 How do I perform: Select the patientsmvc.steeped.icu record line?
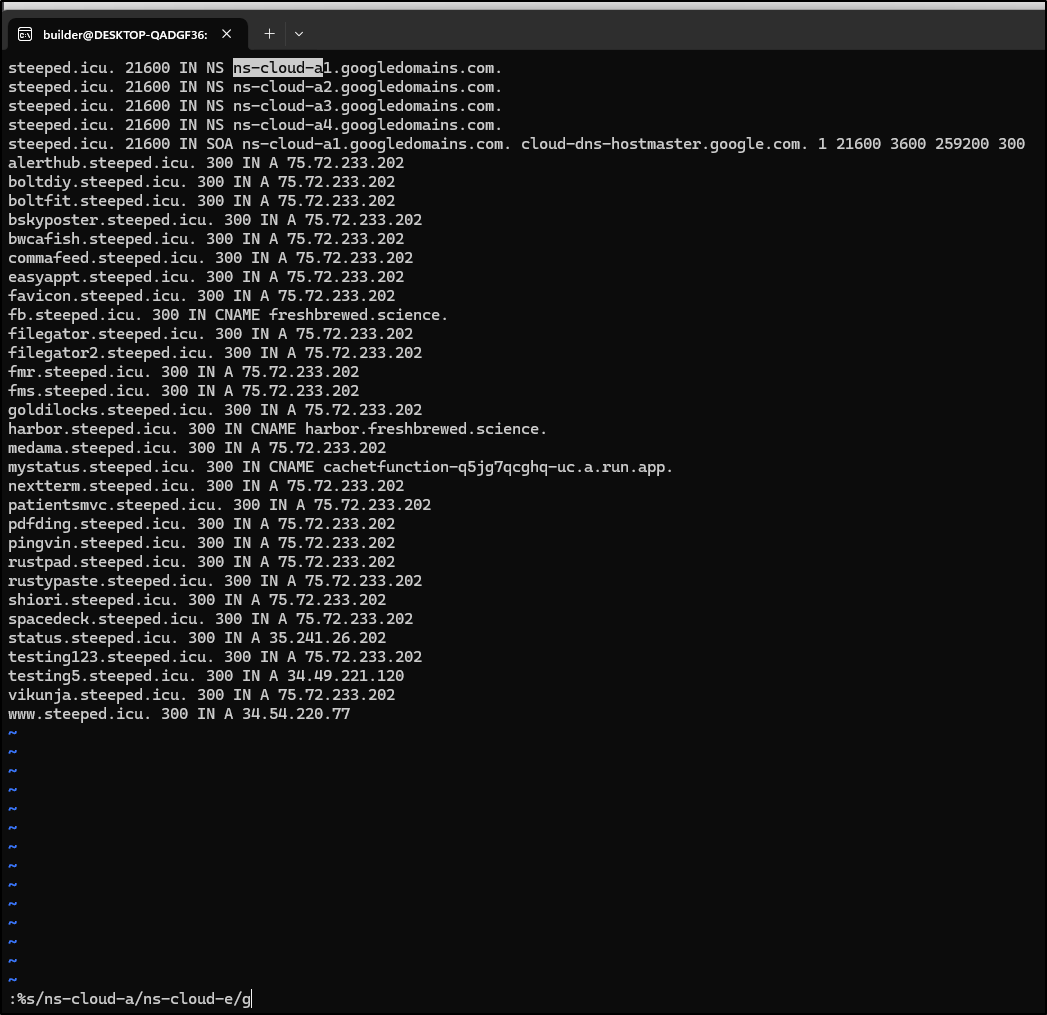tap(219, 505)
